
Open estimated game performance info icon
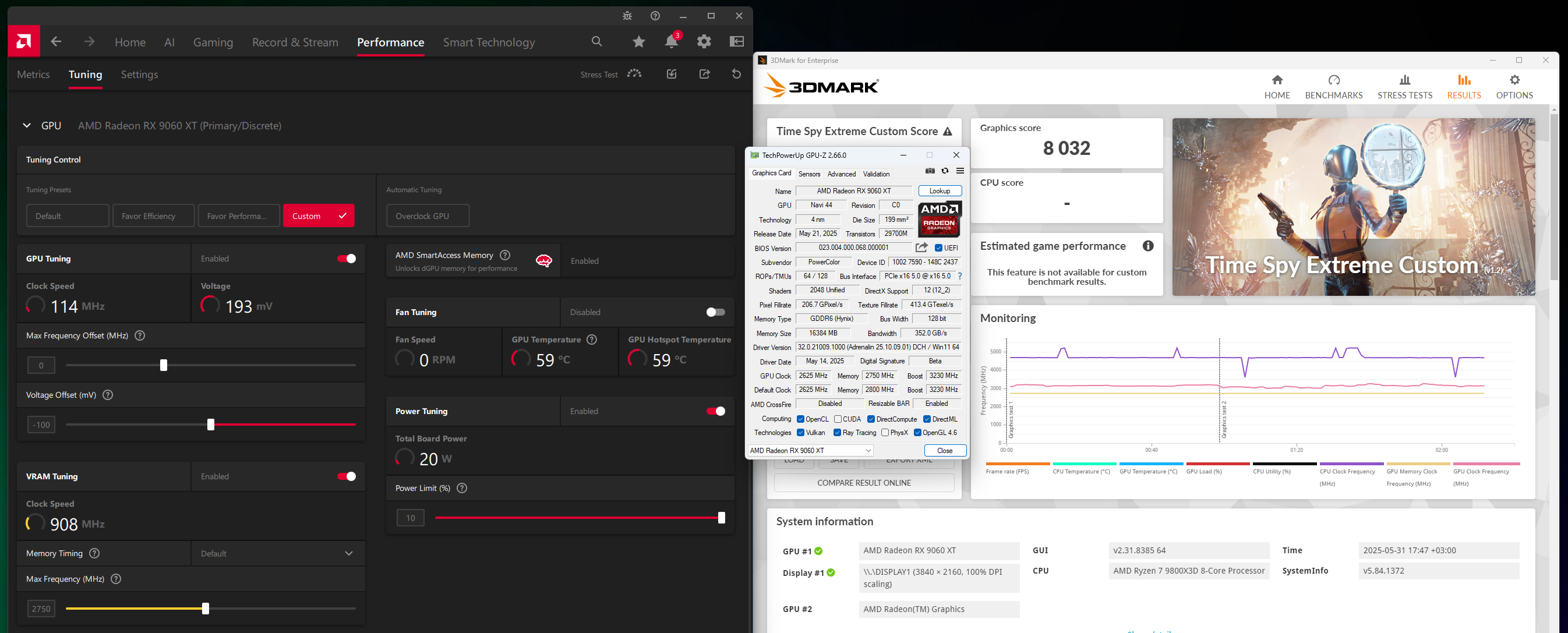[x=1148, y=246]
